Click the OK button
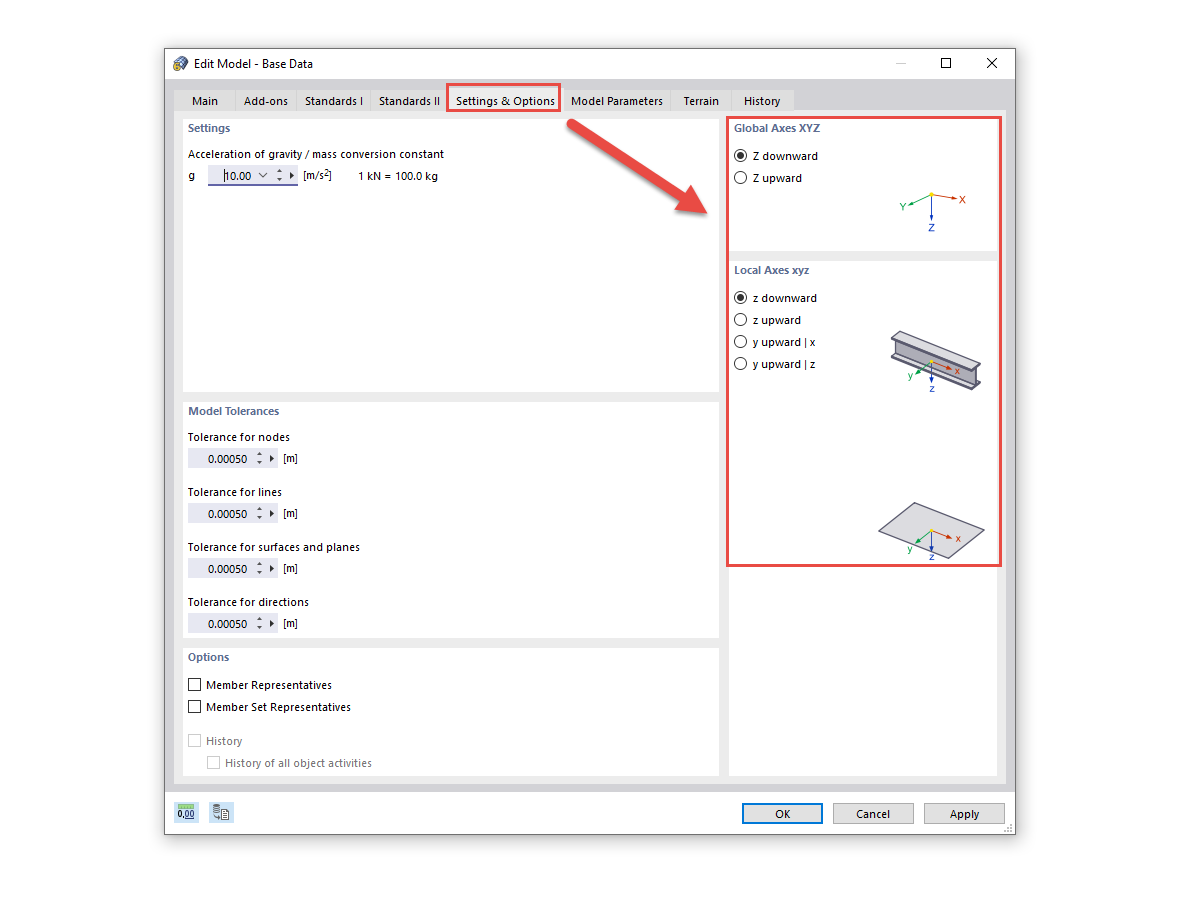The height and width of the screenshot is (900, 1200). click(782, 813)
